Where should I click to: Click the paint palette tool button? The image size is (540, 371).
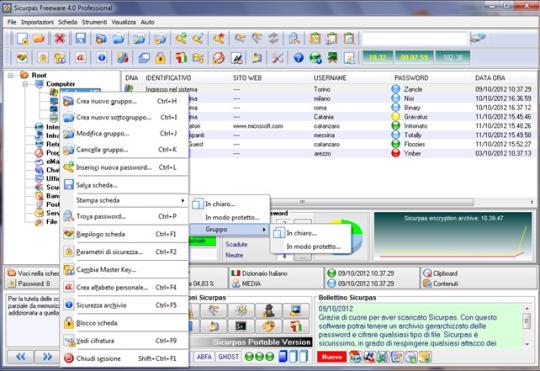(x=268, y=326)
